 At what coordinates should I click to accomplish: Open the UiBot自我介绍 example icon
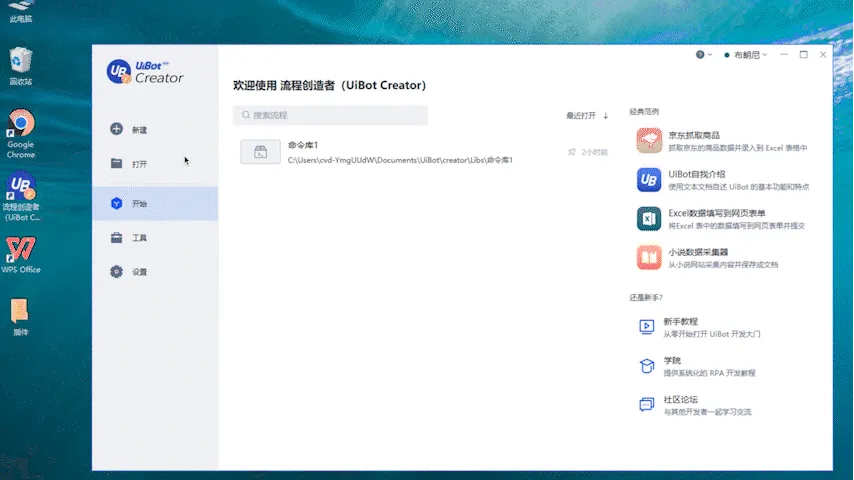[x=649, y=180]
